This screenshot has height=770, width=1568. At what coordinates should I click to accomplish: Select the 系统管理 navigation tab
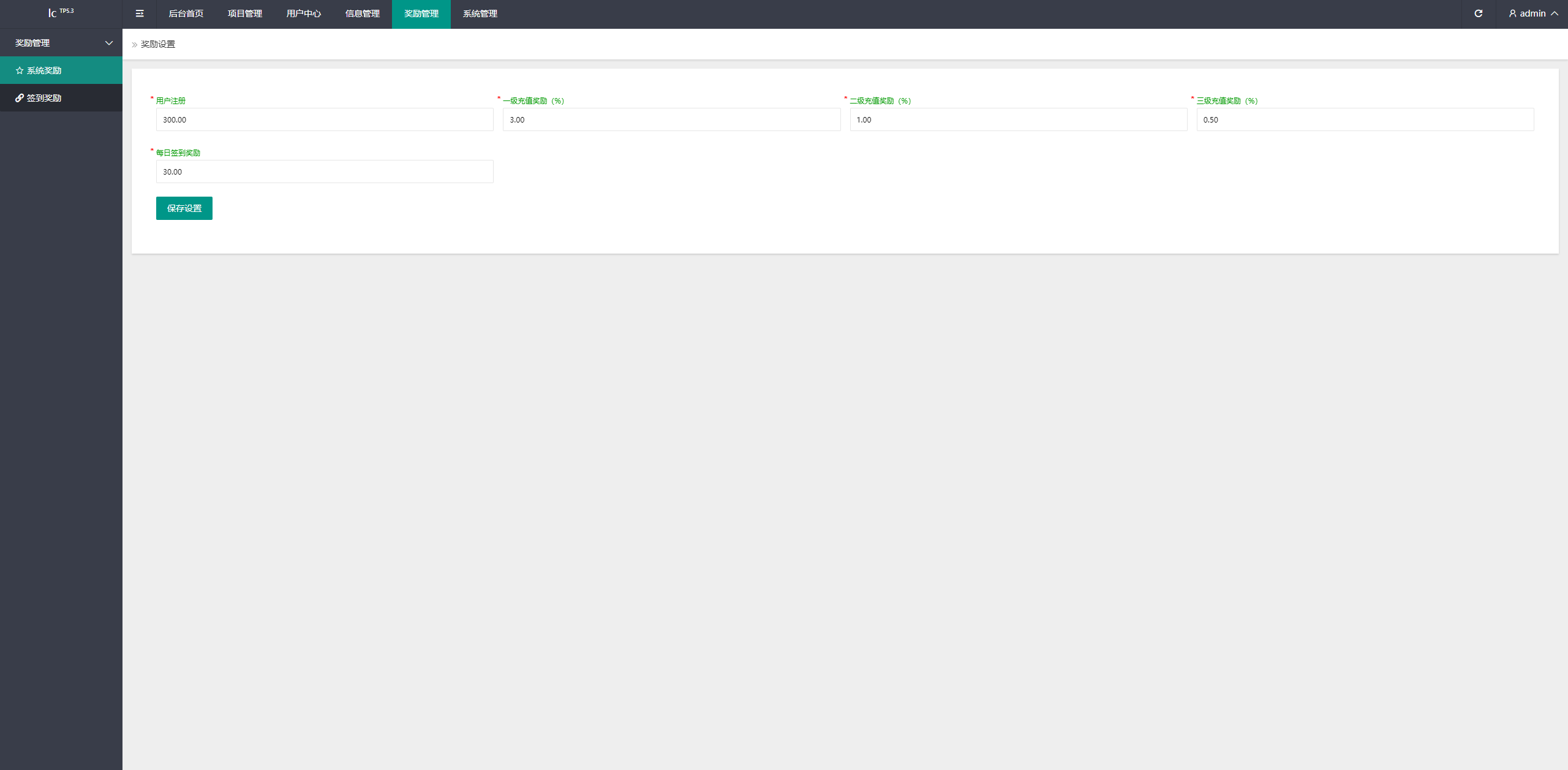pyautogui.click(x=480, y=13)
